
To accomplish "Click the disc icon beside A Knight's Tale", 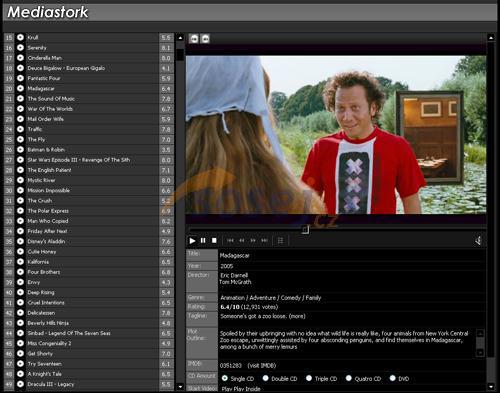I will (20, 374).
